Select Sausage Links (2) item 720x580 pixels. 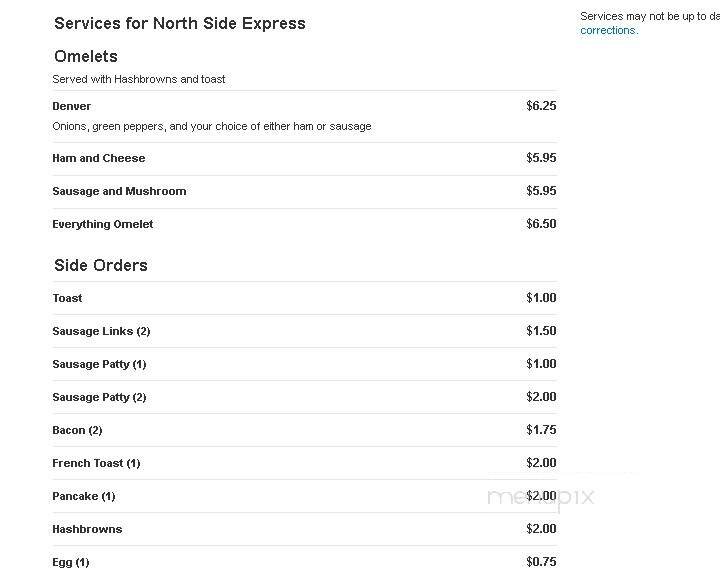[101, 331]
